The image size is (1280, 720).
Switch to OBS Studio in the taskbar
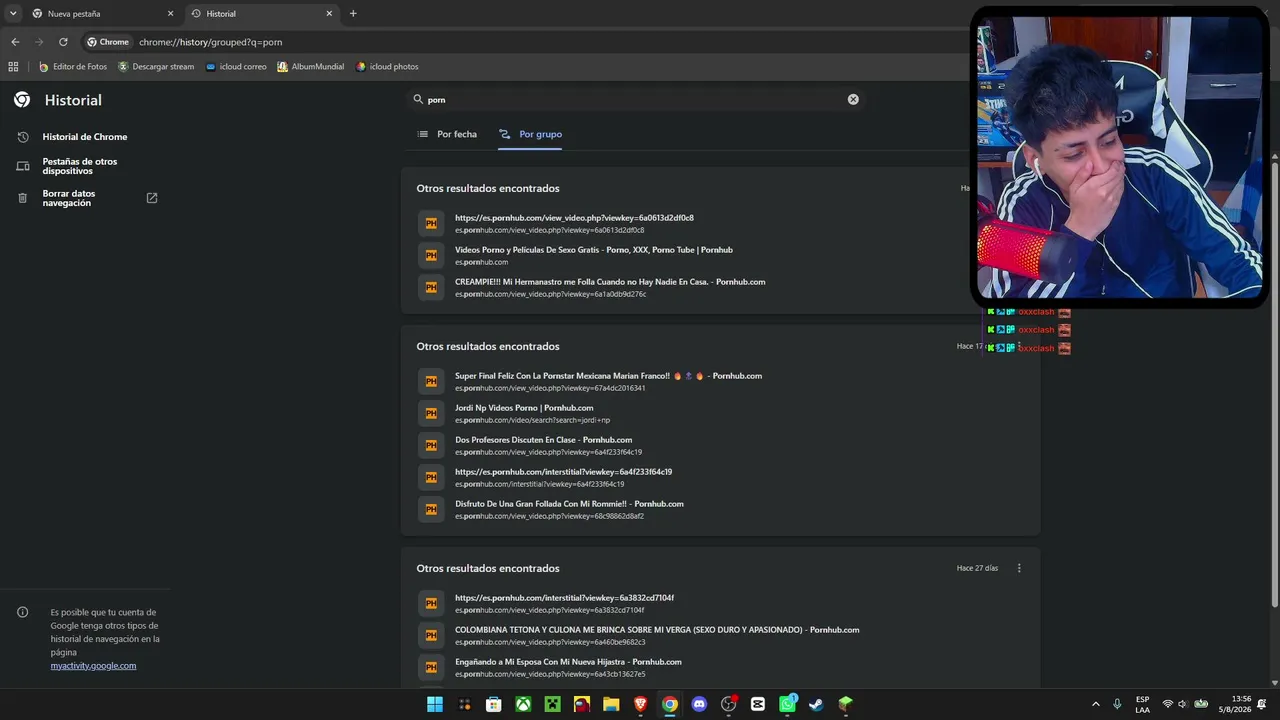pyautogui.click(x=728, y=704)
